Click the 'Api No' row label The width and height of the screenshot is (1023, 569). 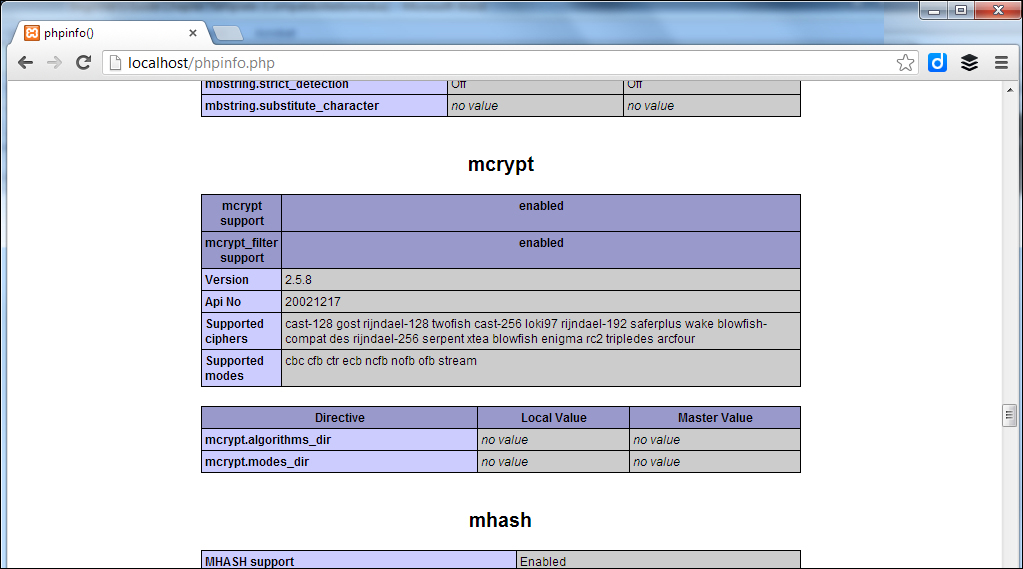(222, 301)
